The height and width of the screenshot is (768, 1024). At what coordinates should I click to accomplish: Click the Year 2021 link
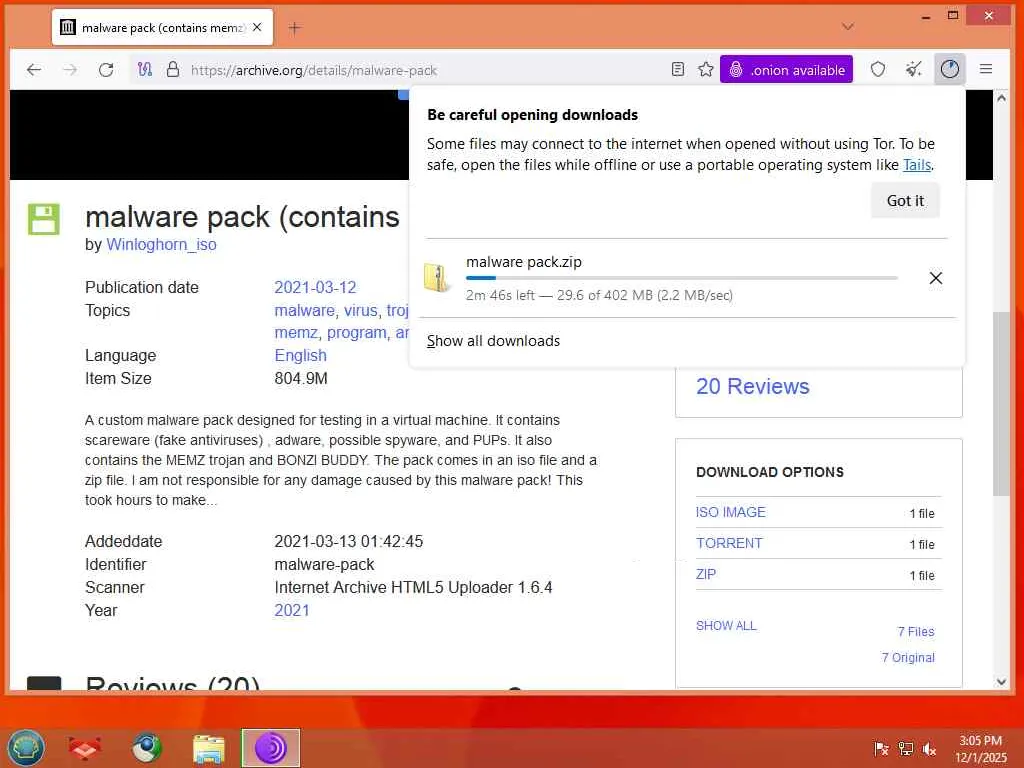click(x=292, y=610)
